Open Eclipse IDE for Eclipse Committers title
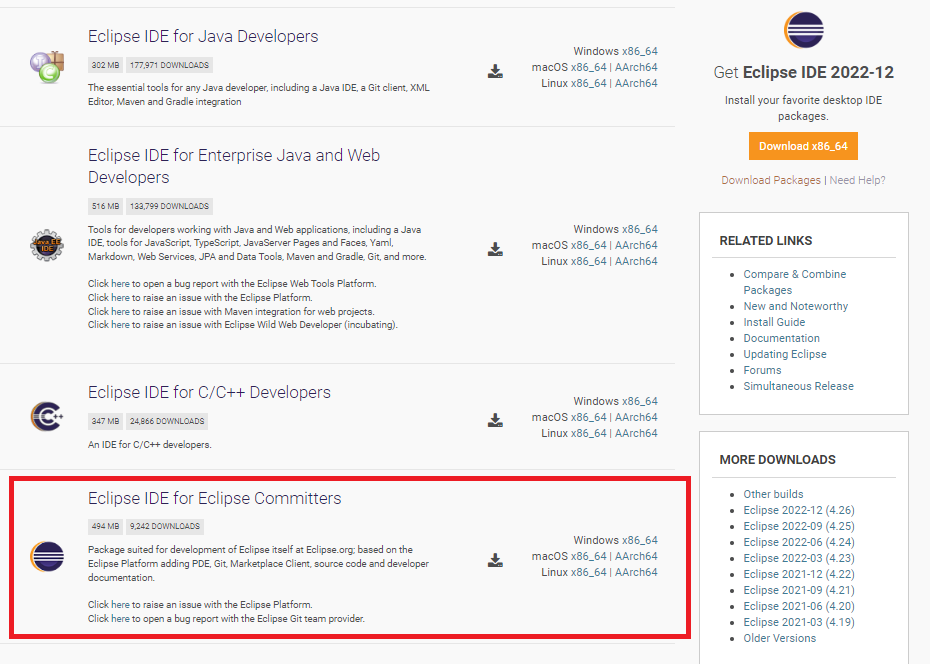Screen dimensions: 930x664 [215, 498]
